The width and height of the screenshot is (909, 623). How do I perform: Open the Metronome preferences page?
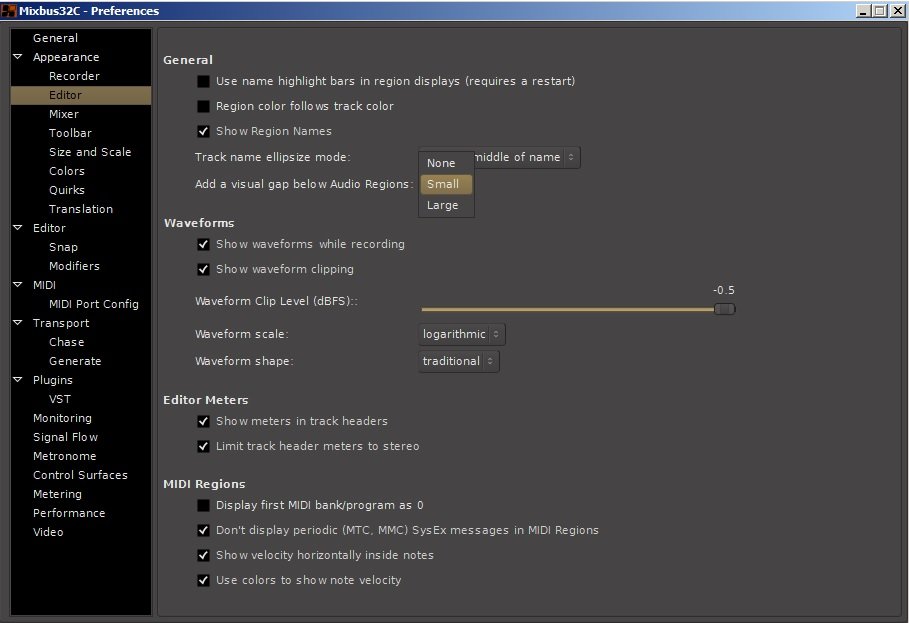pyautogui.click(x=64, y=456)
